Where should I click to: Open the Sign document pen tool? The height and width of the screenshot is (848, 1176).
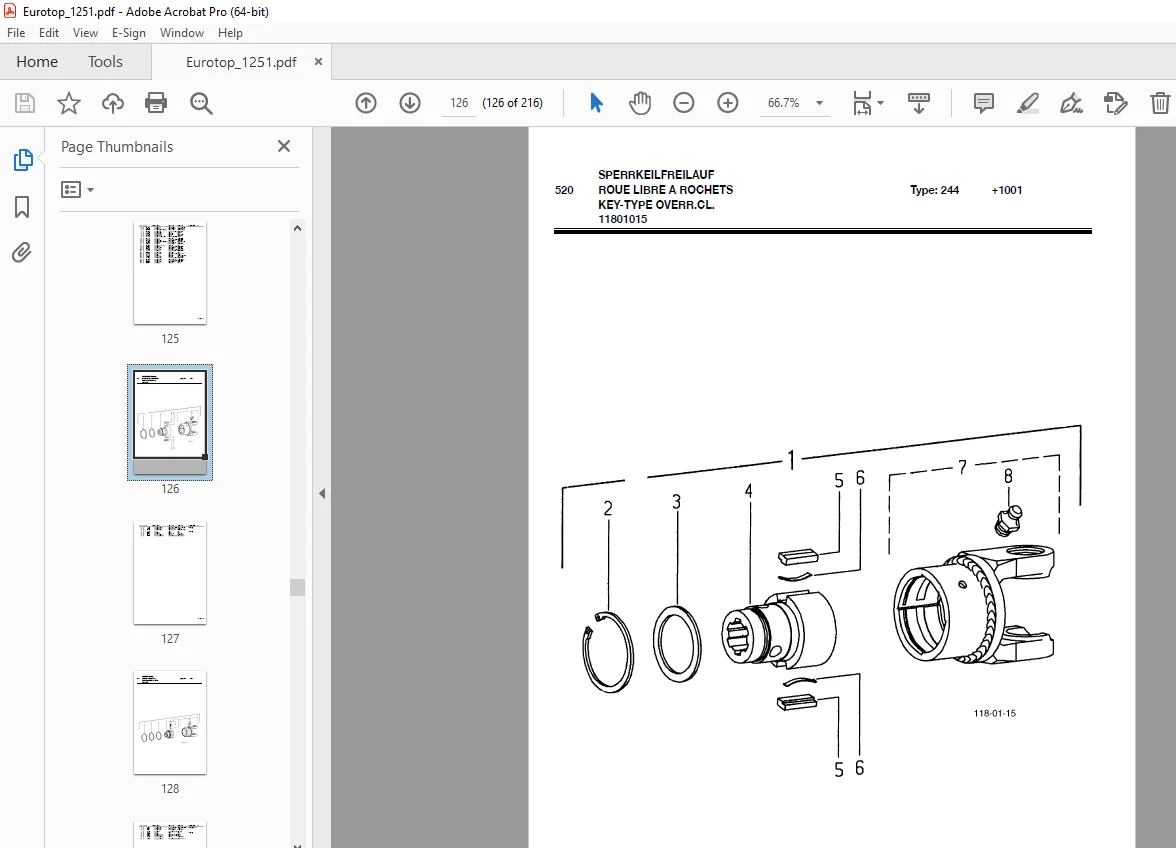1071,103
